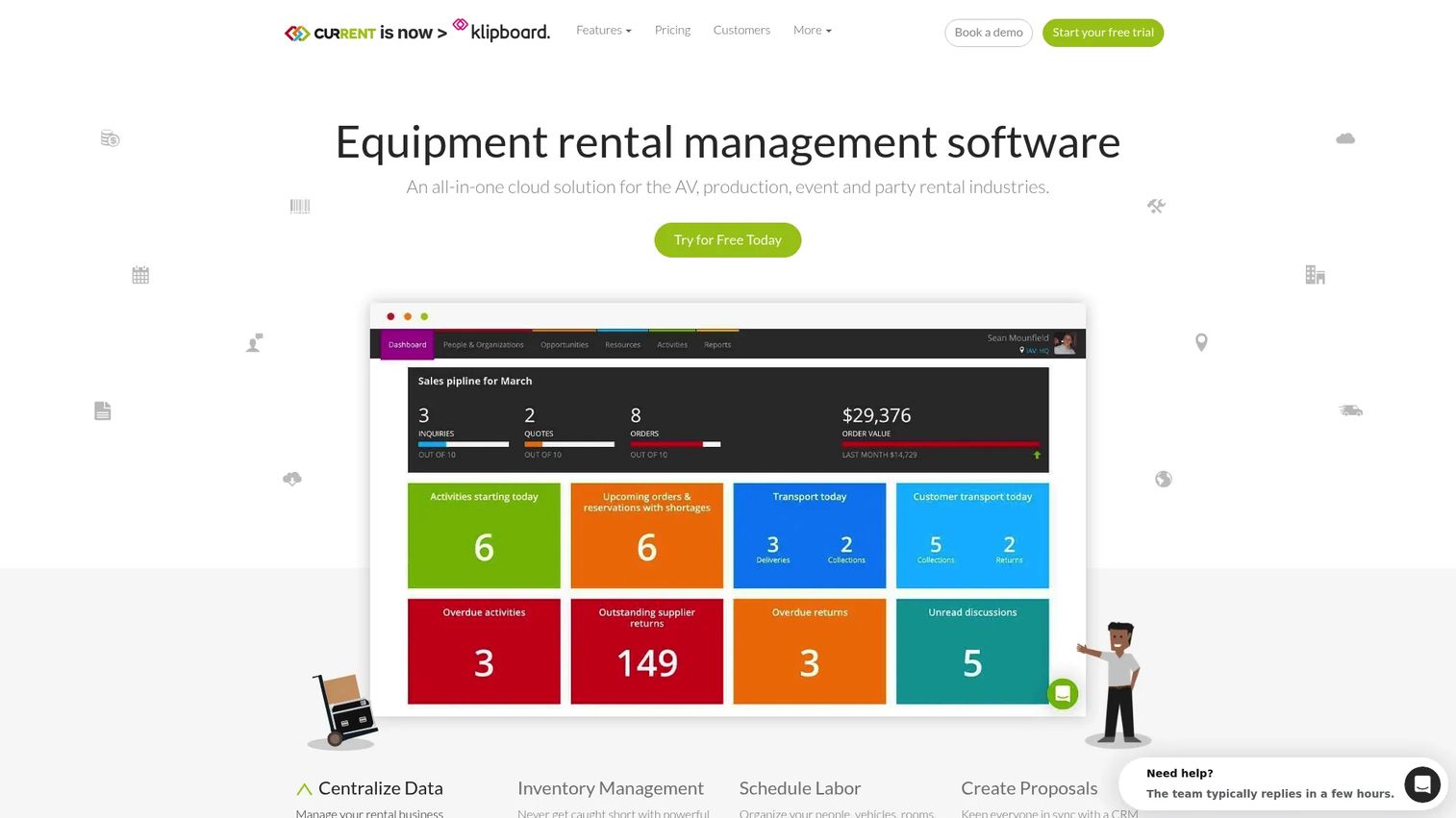The width and height of the screenshot is (1456, 818).
Task: Open the Pricing page
Action: click(x=672, y=30)
